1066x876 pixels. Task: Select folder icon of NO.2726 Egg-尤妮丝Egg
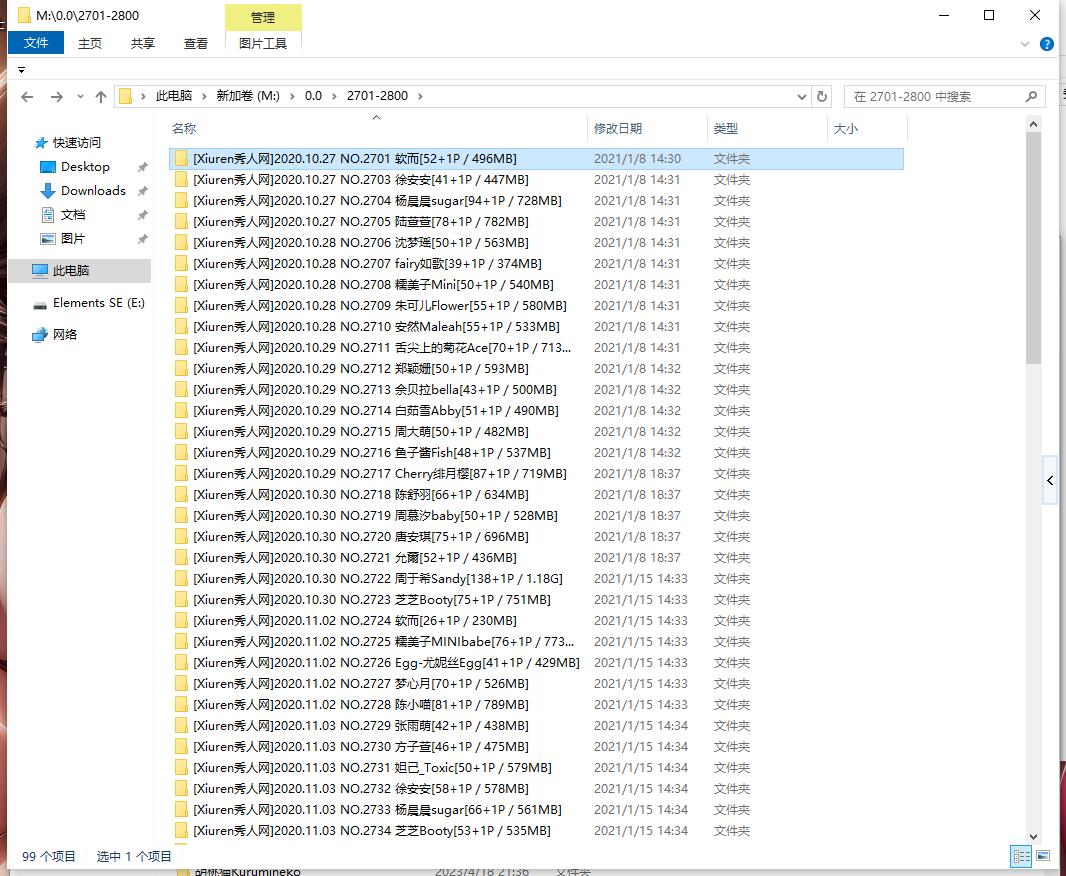coord(181,663)
